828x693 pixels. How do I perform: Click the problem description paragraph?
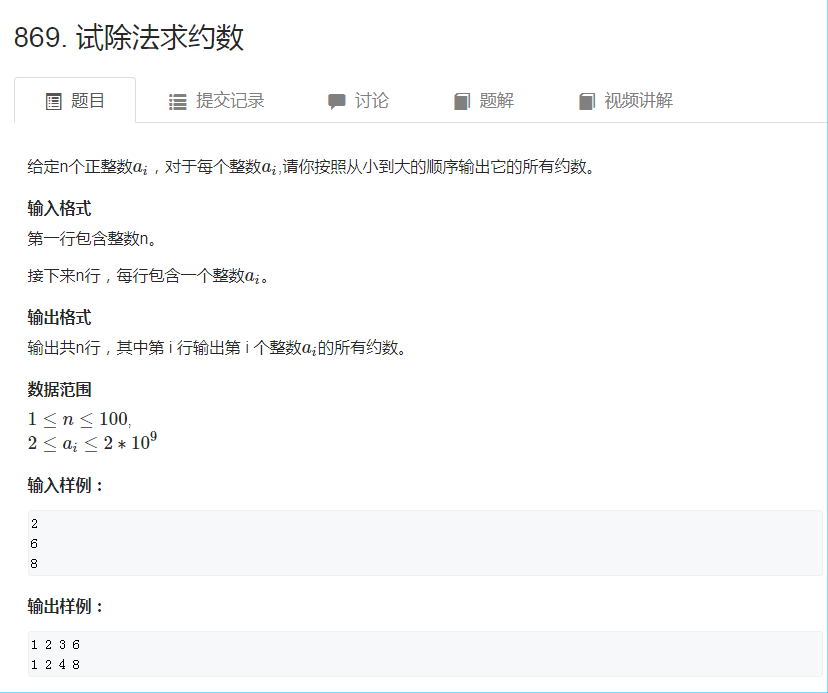[300, 166]
